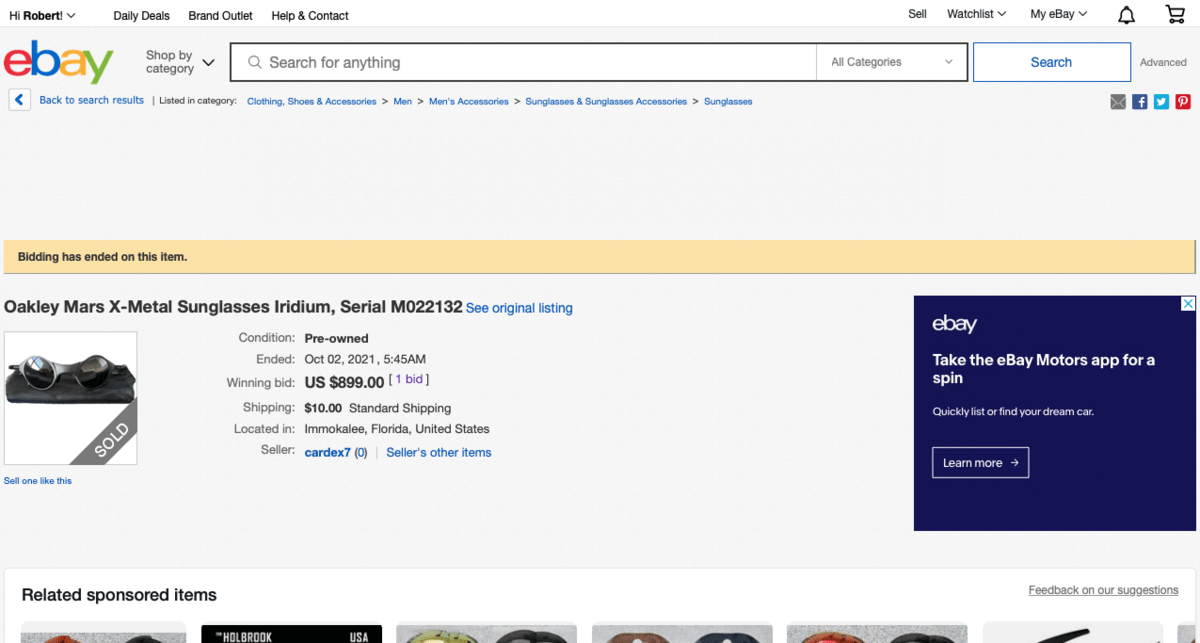Open the Hi Robert account menu
The width and height of the screenshot is (1200, 643).
coord(42,15)
